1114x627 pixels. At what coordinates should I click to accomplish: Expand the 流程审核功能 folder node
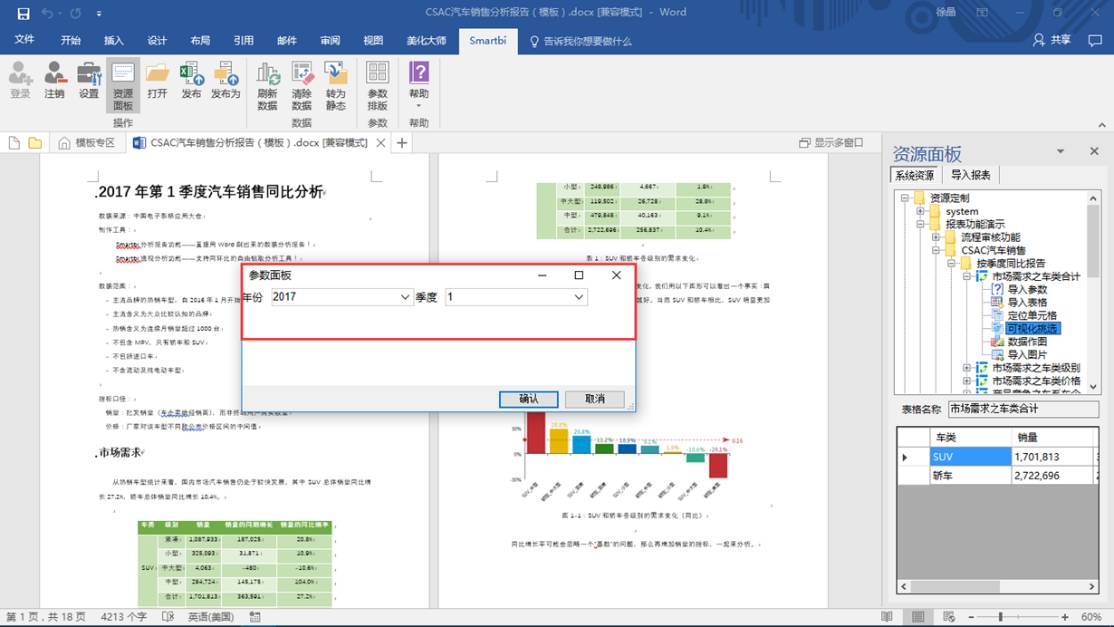tap(936, 237)
